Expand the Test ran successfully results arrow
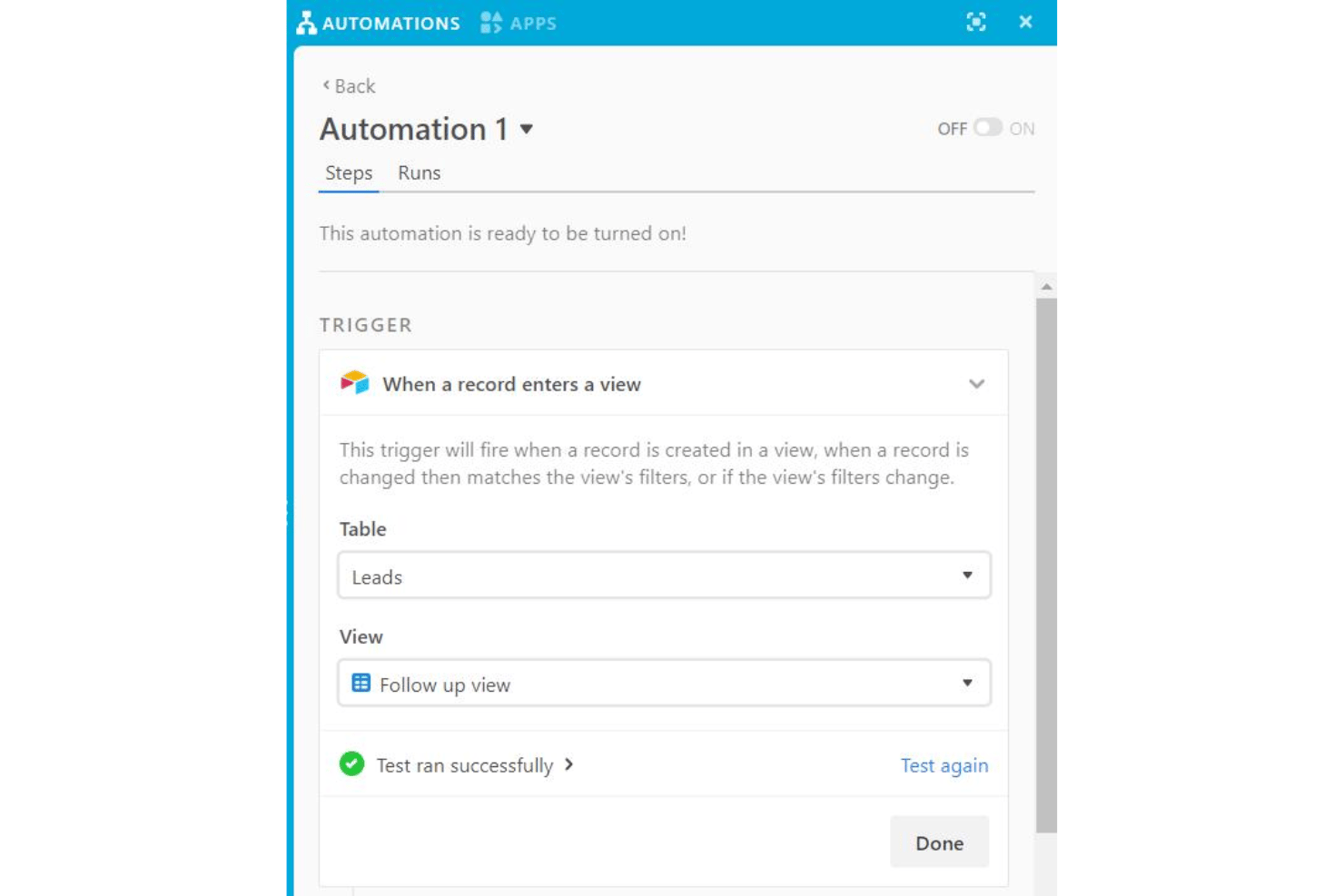1344x896 pixels. (x=569, y=764)
